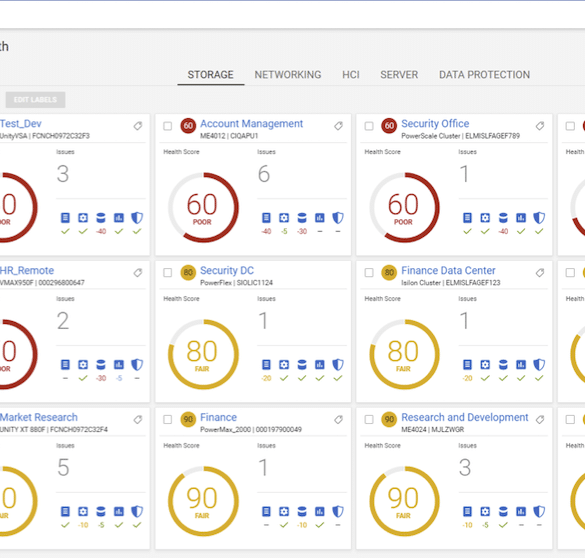Image resolution: width=585 pixels, height=558 pixels.
Task: Click the Capacity icon on Test_Dev card
Action: 101,218
